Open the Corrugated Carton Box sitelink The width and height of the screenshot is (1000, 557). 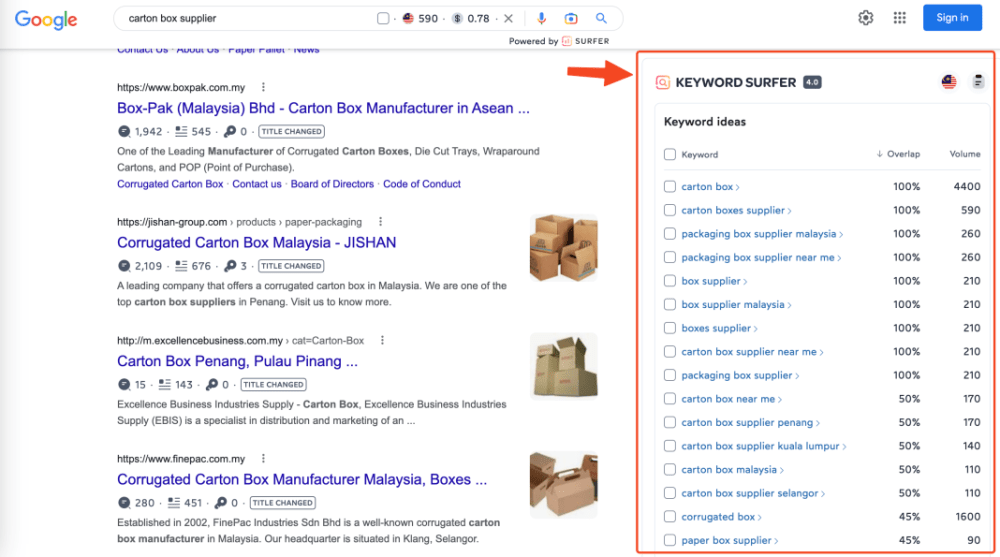point(170,184)
